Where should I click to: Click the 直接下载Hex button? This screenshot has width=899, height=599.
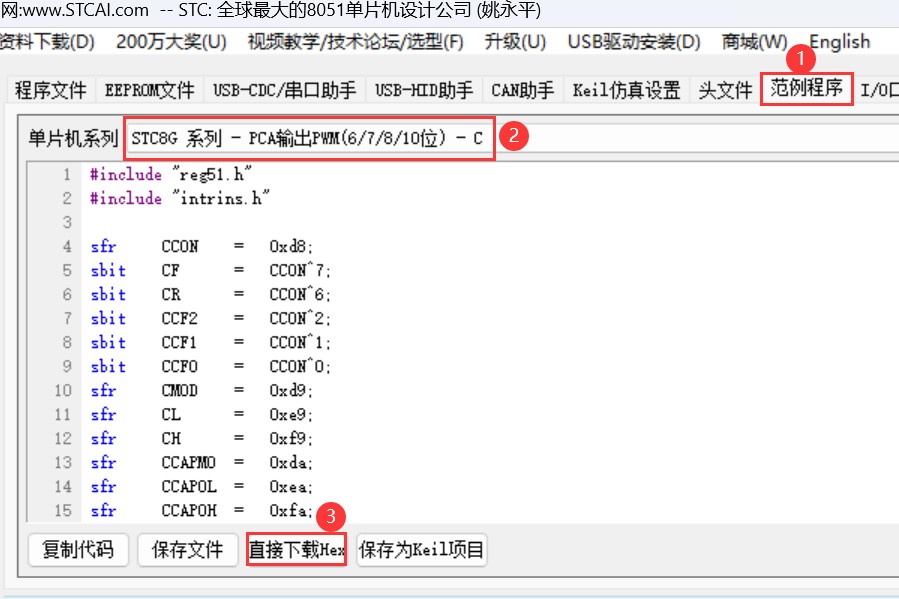click(296, 550)
